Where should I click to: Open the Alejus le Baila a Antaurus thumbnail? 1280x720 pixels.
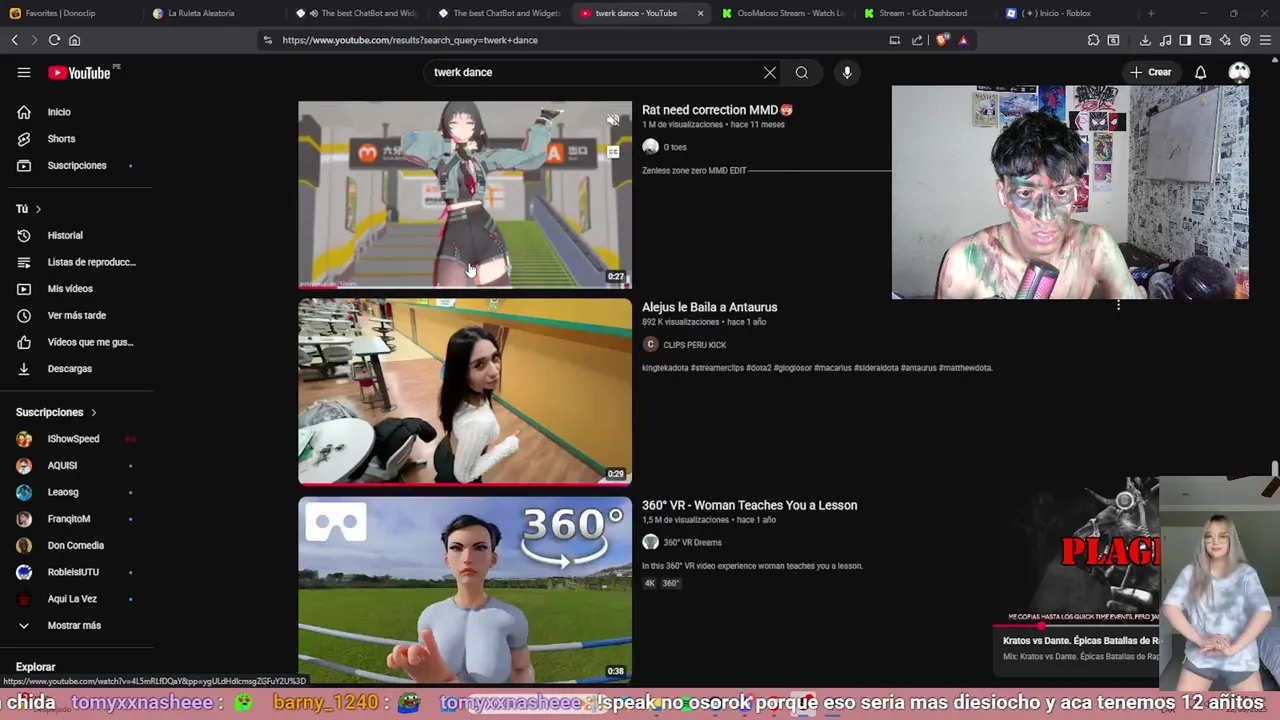click(465, 391)
